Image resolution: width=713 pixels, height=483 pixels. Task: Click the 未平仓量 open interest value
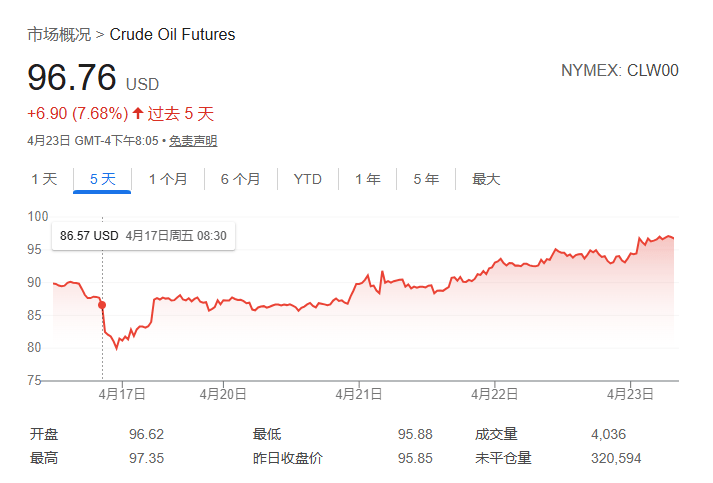coord(616,459)
